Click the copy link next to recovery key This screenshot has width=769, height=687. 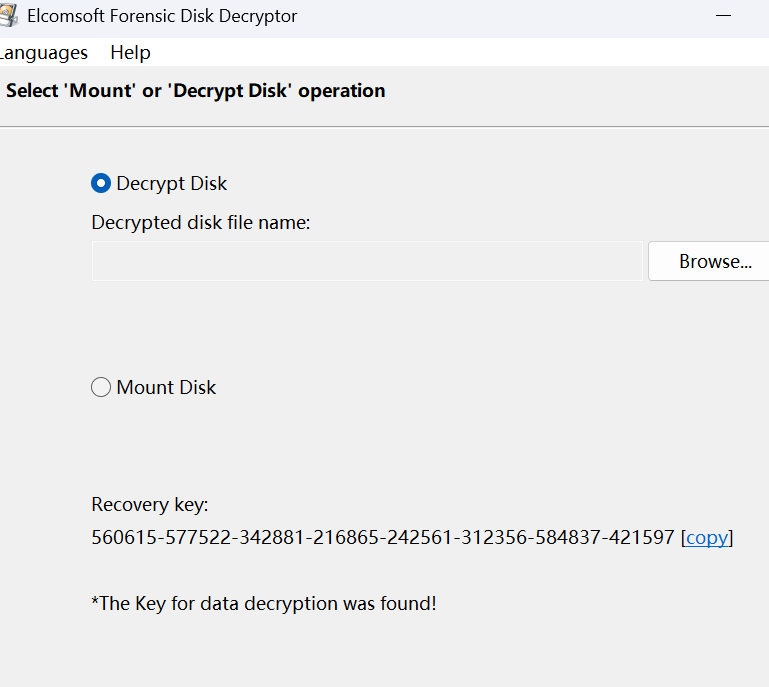pyautogui.click(x=707, y=538)
